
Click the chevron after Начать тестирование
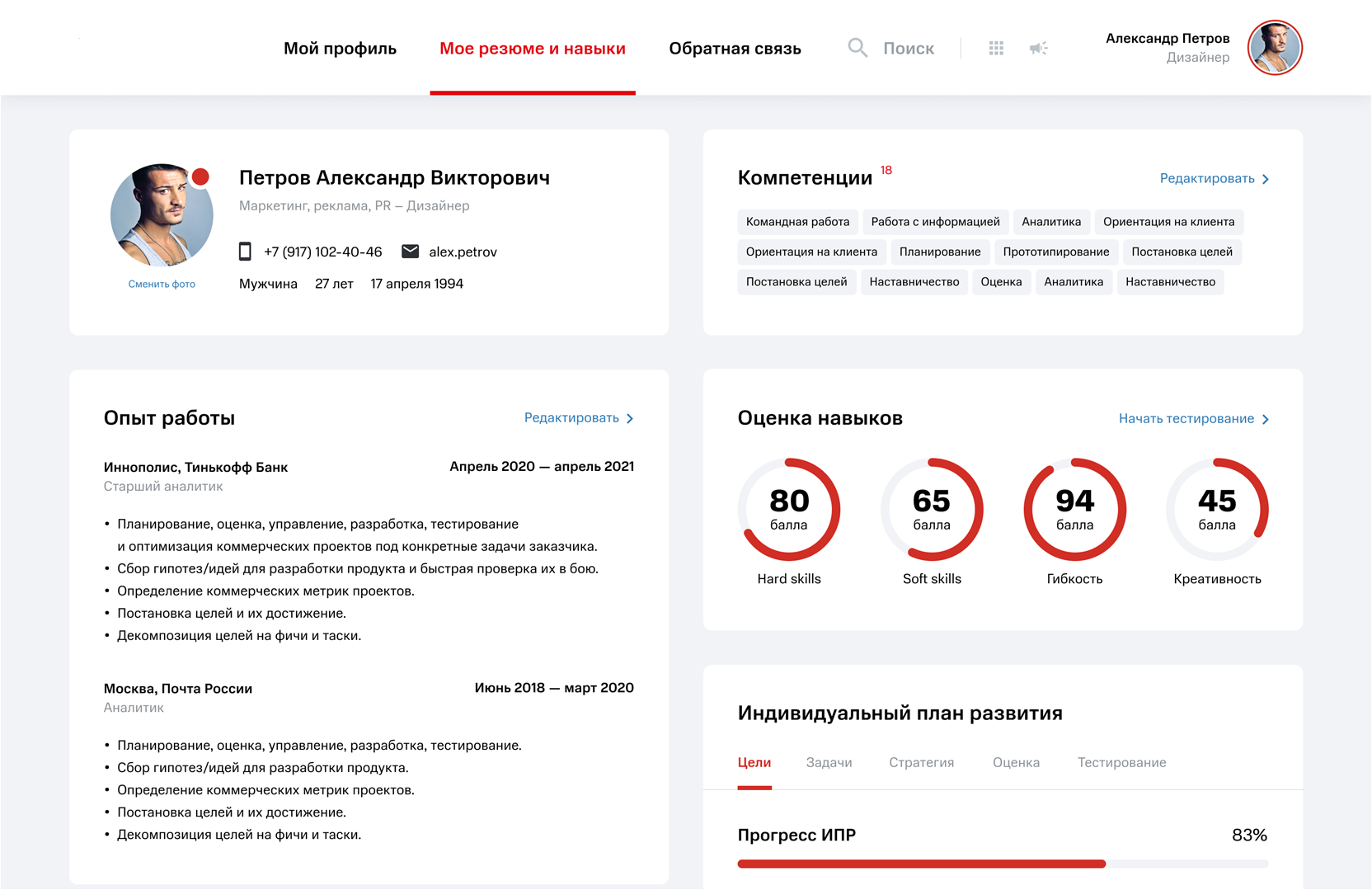point(1266,420)
